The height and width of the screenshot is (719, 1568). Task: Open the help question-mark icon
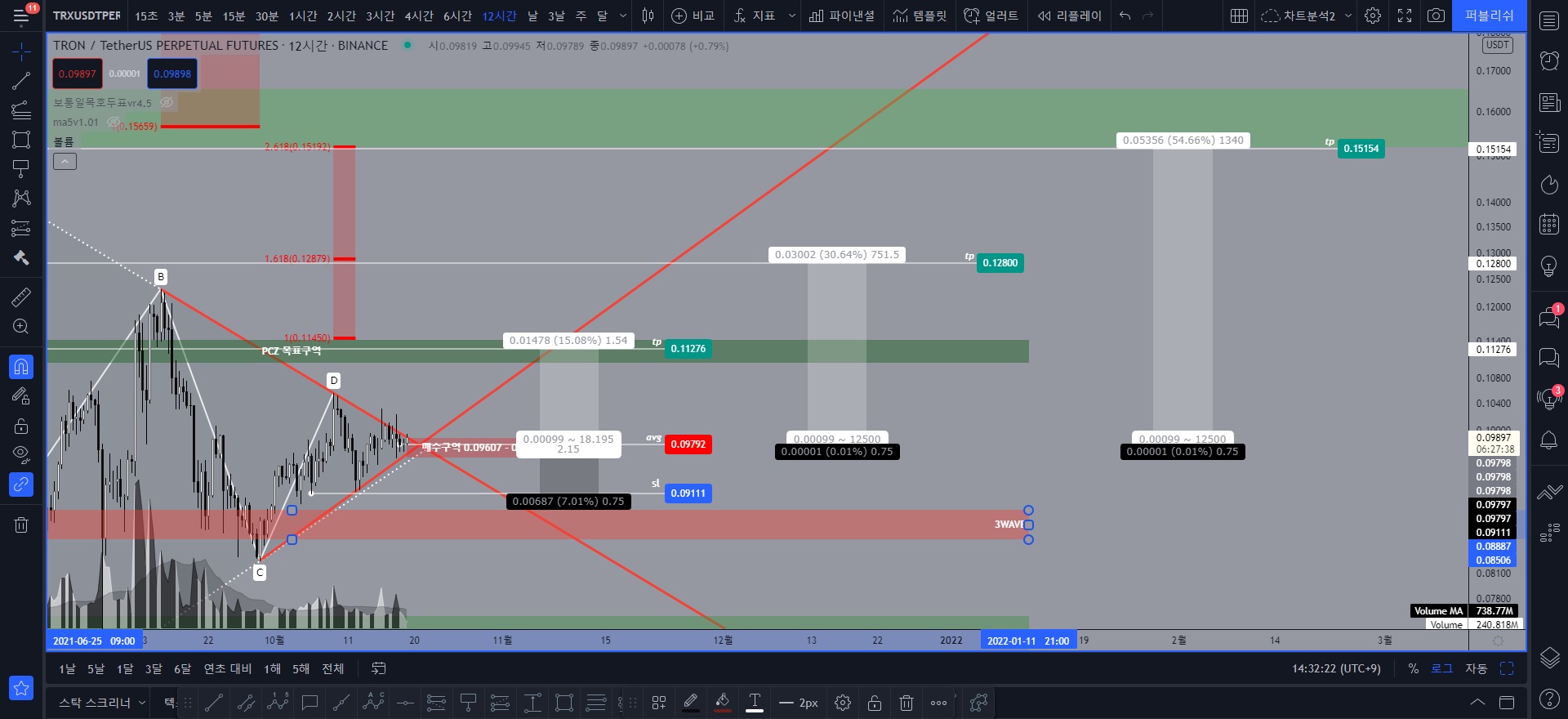(x=1549, y=699)
